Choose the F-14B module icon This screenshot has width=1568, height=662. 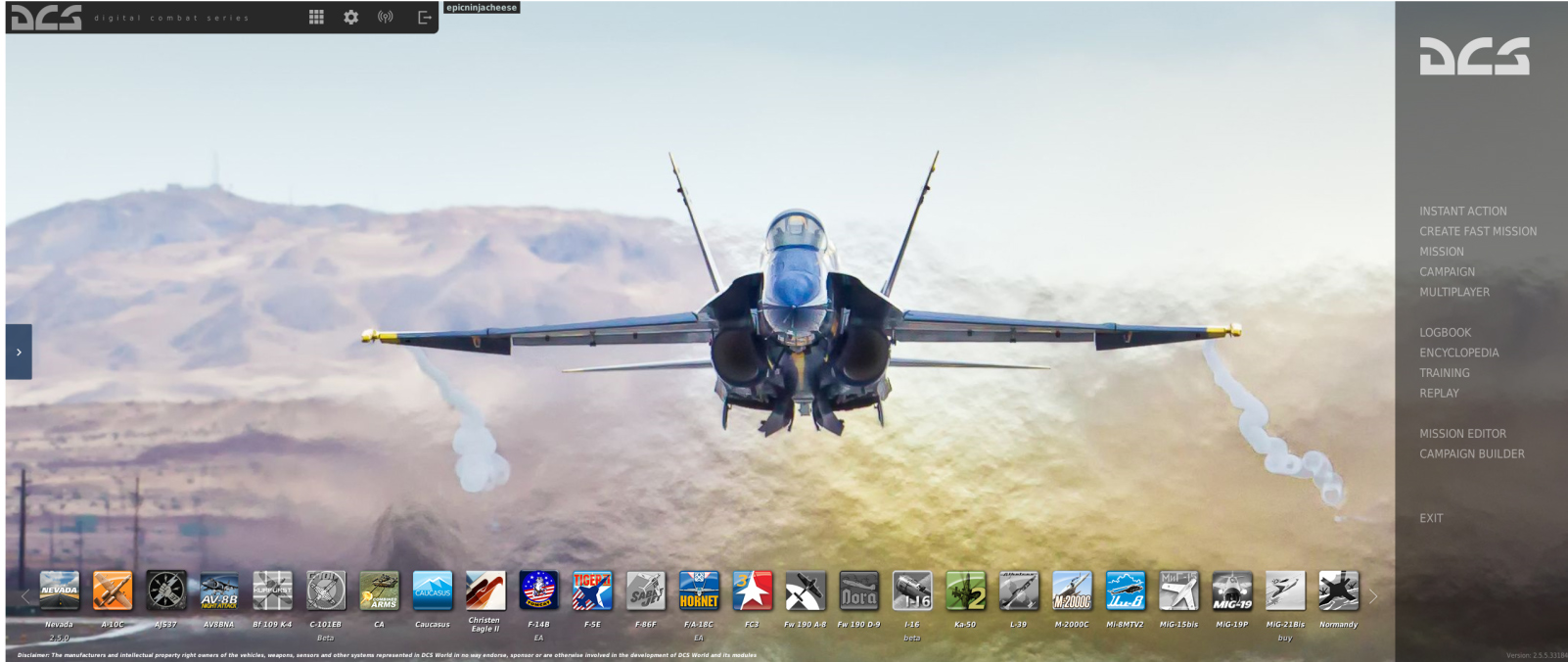[x=538, y=591]
